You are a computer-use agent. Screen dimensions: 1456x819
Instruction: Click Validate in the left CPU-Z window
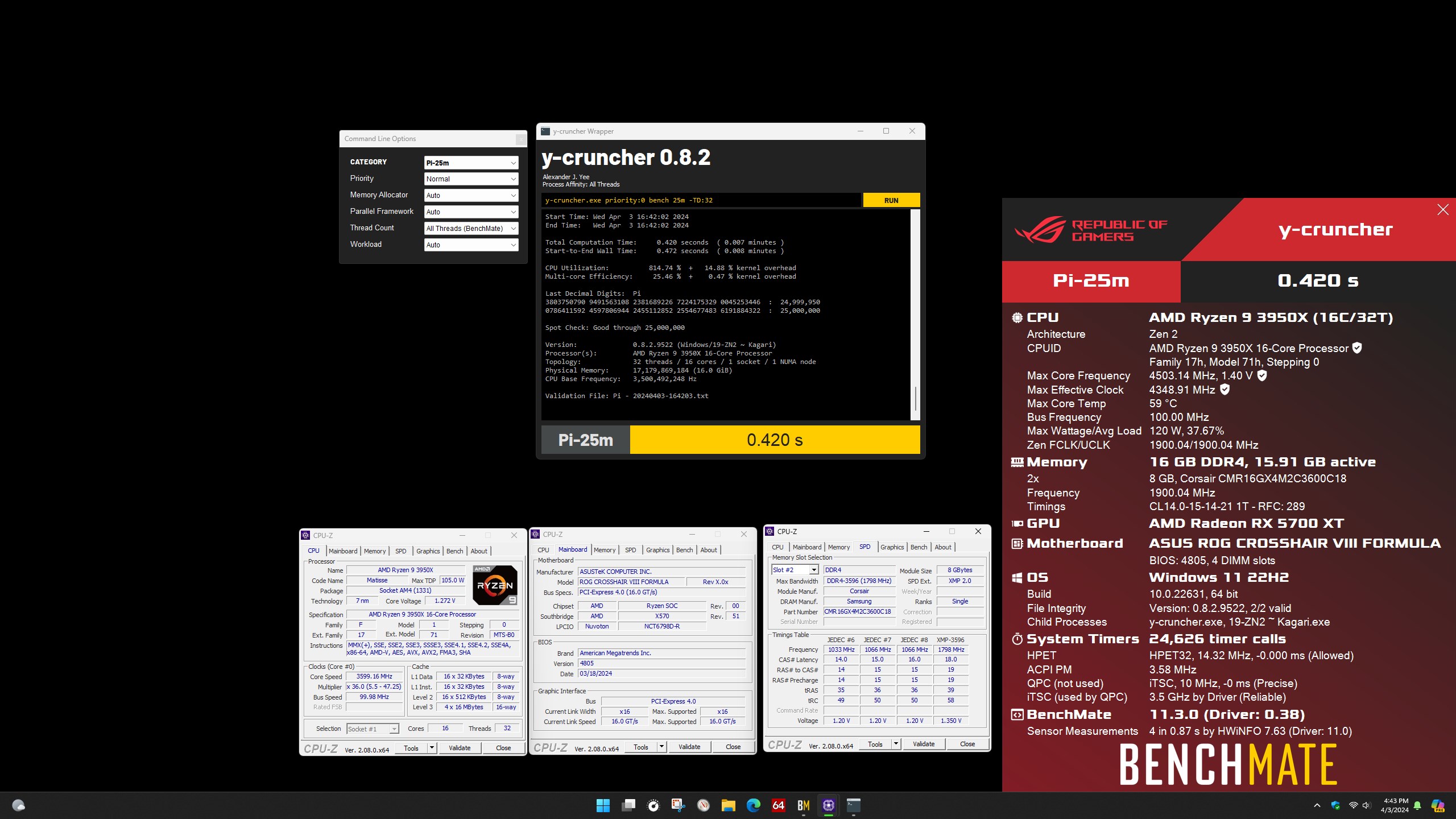460,748
